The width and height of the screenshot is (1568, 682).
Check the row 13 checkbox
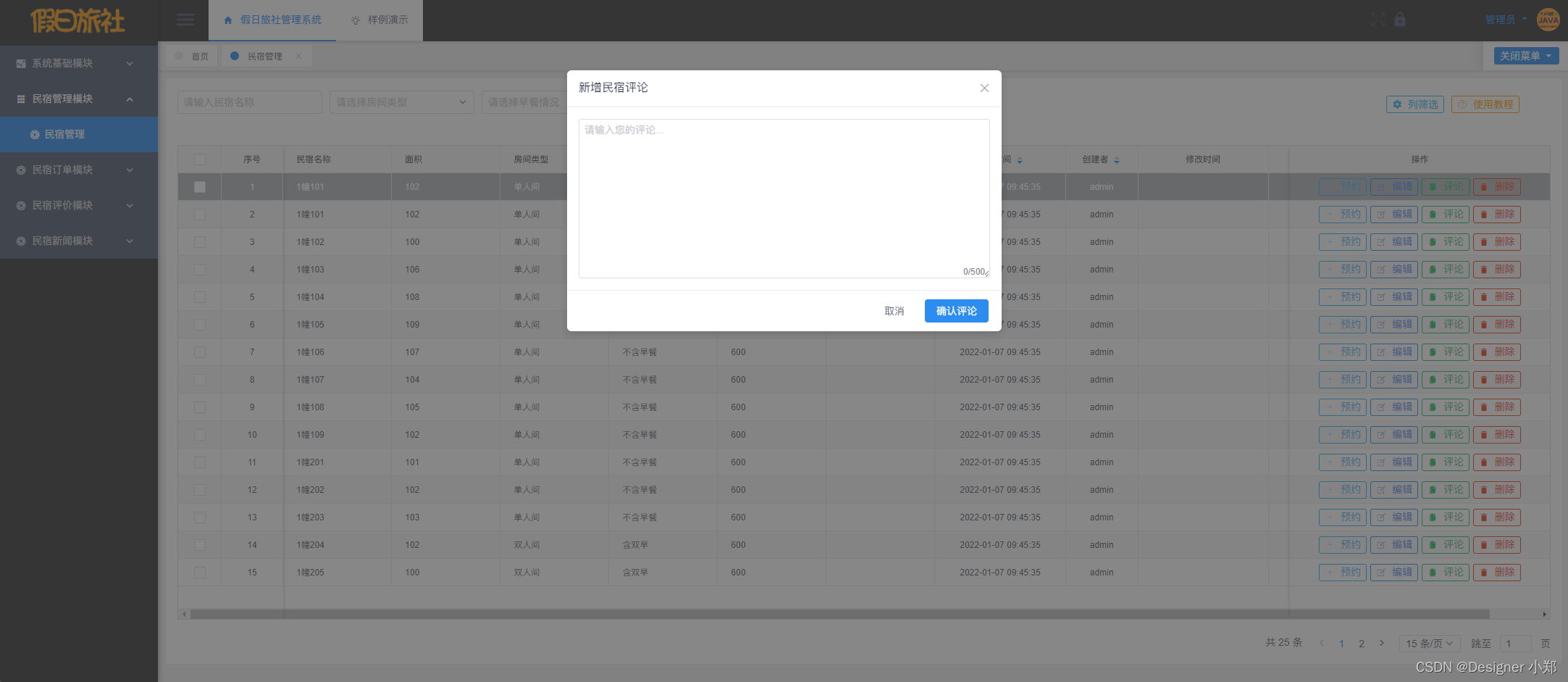(x=200, y=517)
